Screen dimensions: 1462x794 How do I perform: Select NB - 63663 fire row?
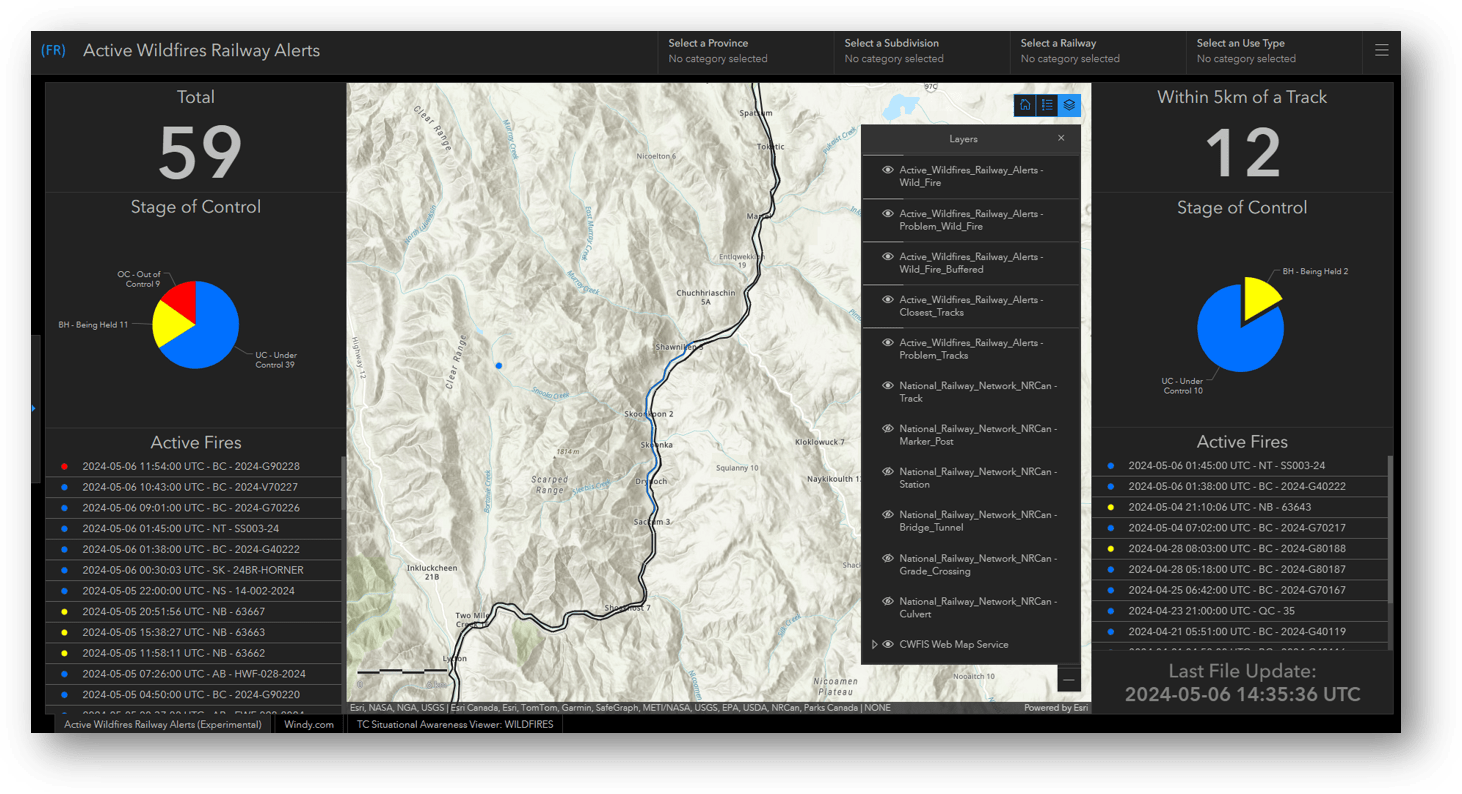point(195,632)
